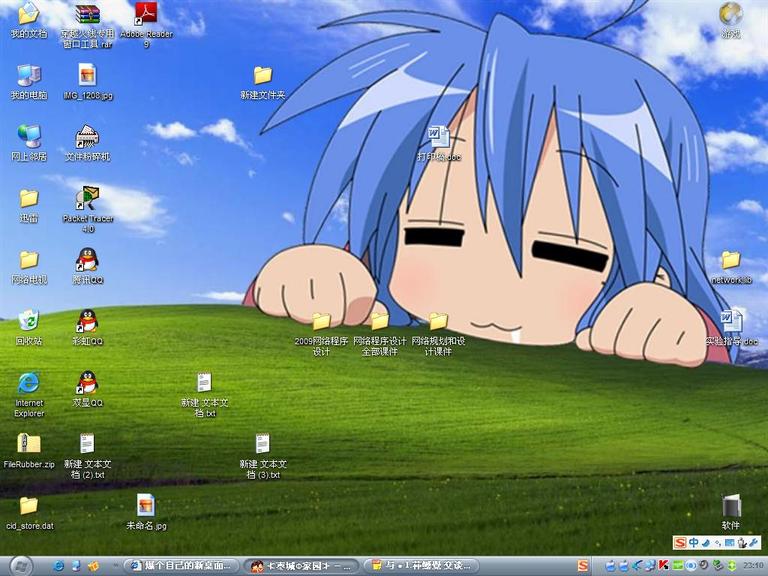Launch the QQ shortcut beside Internet Explorer

(88, 390)
